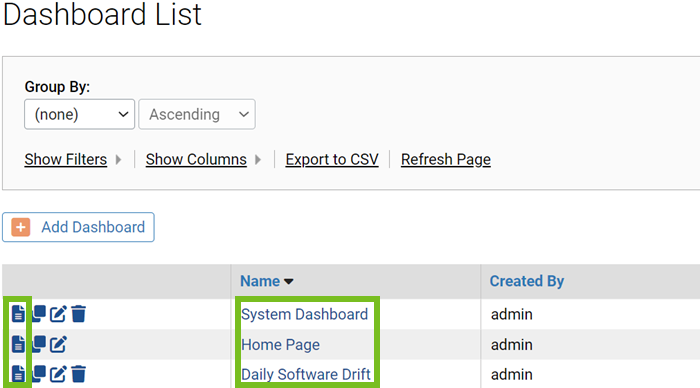
Task: Click the orange plus icon on Add Dashboard
Action: pos(21,227)
